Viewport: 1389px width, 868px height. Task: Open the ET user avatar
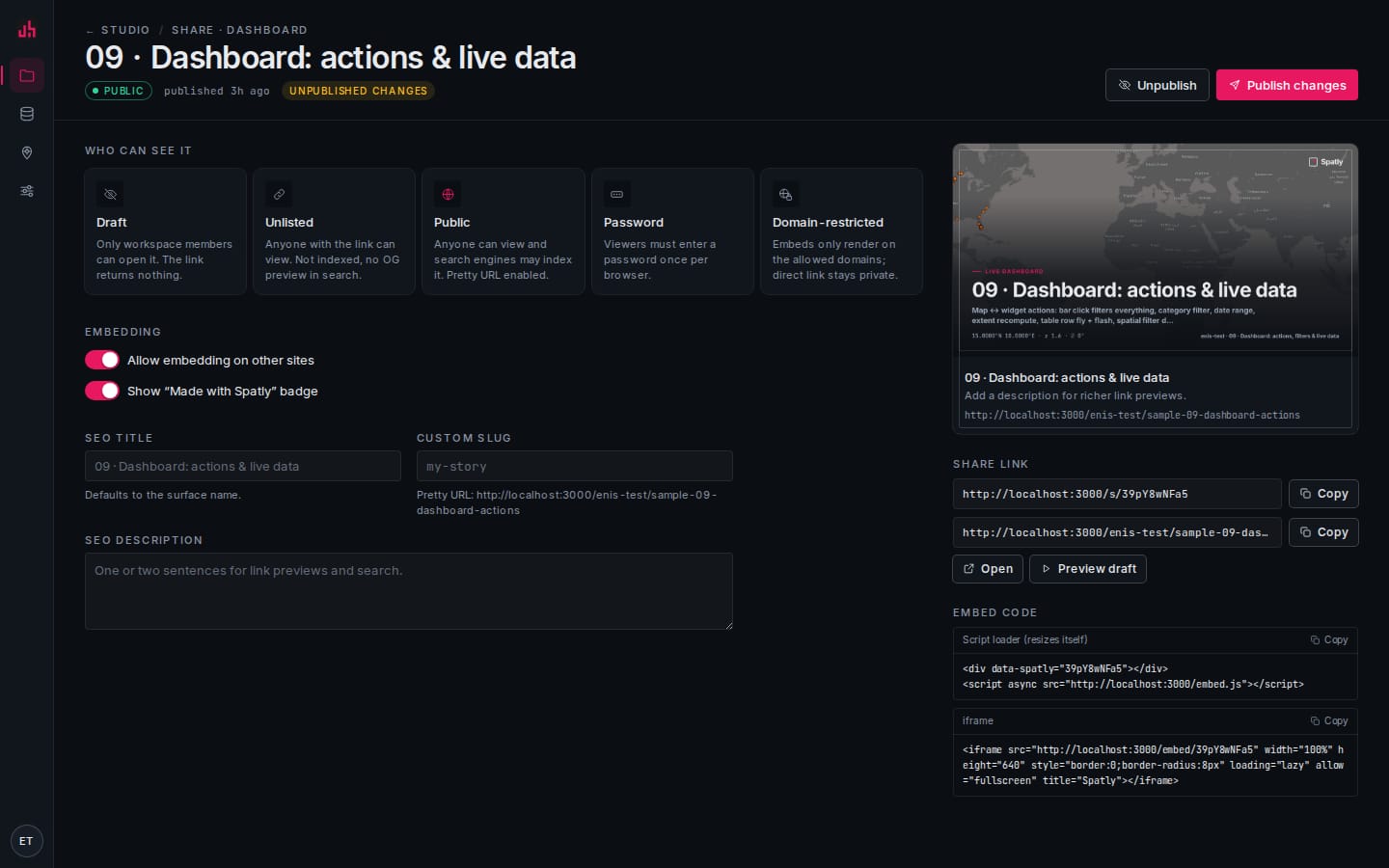pos(26,841)
